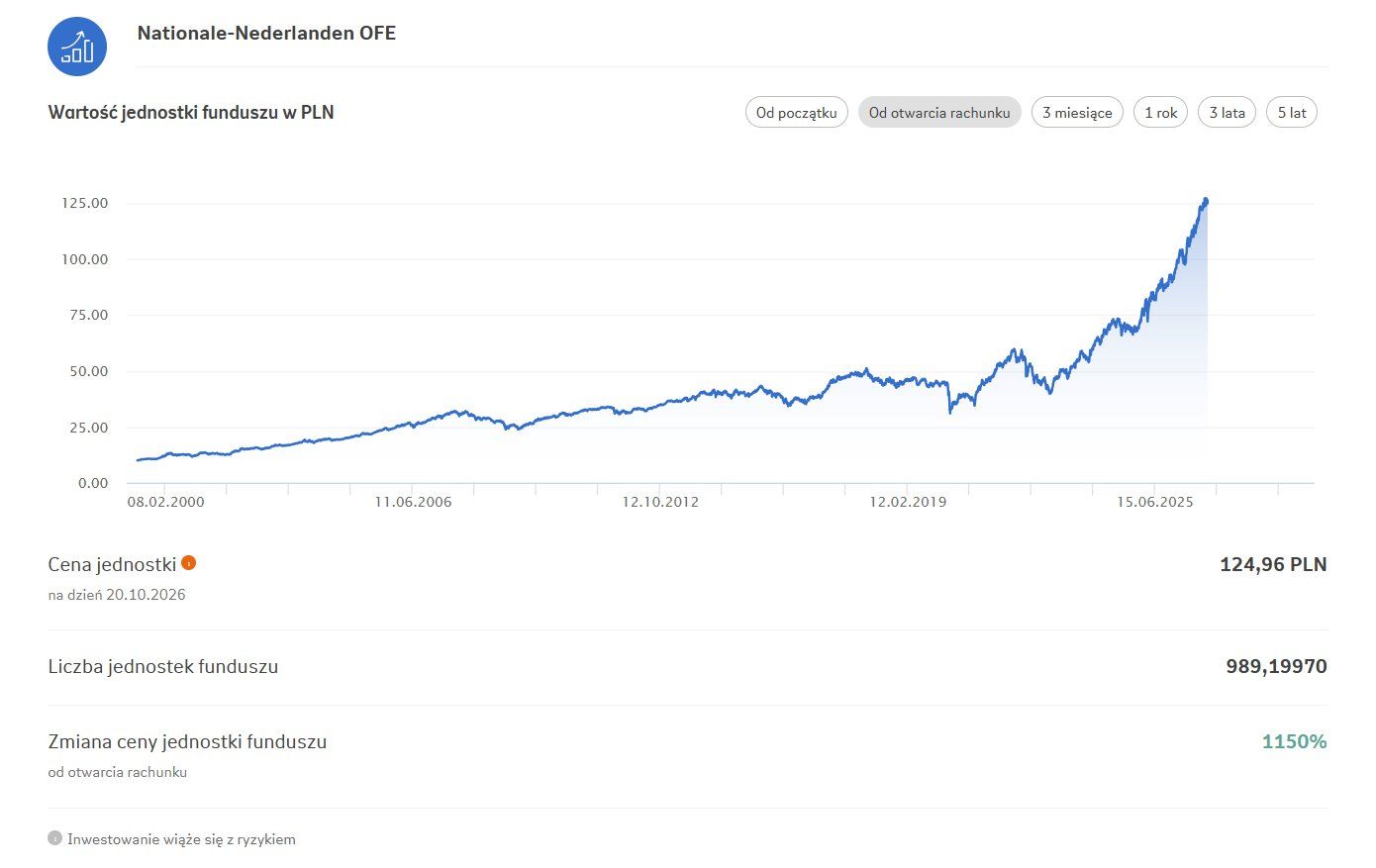Switch chart to '3 miesiące' range
1376x868 pixels.
pyautogui.click(x=1077, y=113)
